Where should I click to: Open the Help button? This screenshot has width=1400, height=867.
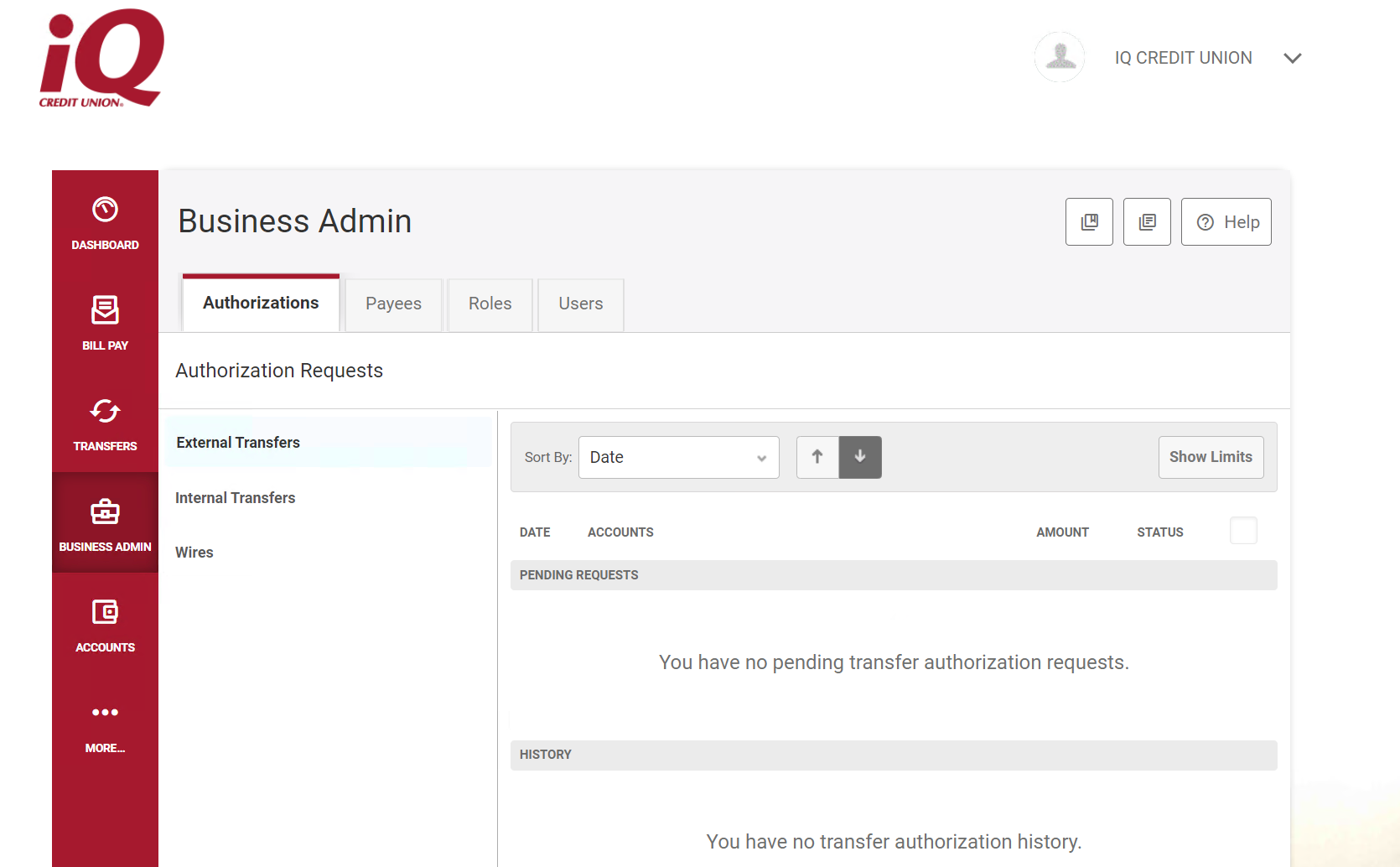coord(1226,222)
